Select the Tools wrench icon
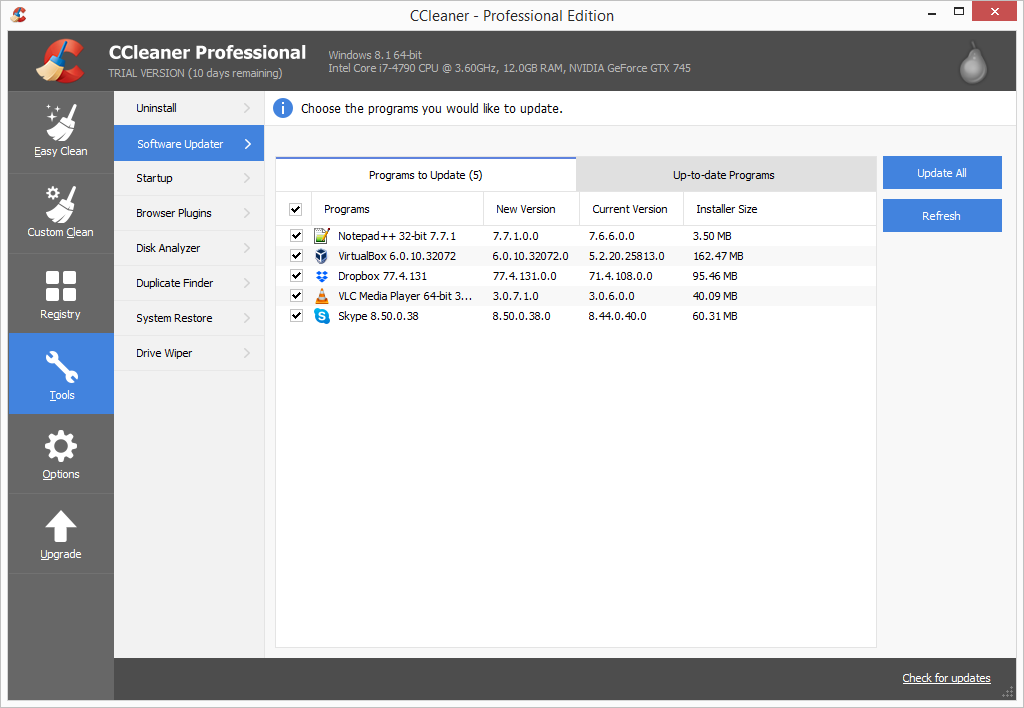 [60, 365]
